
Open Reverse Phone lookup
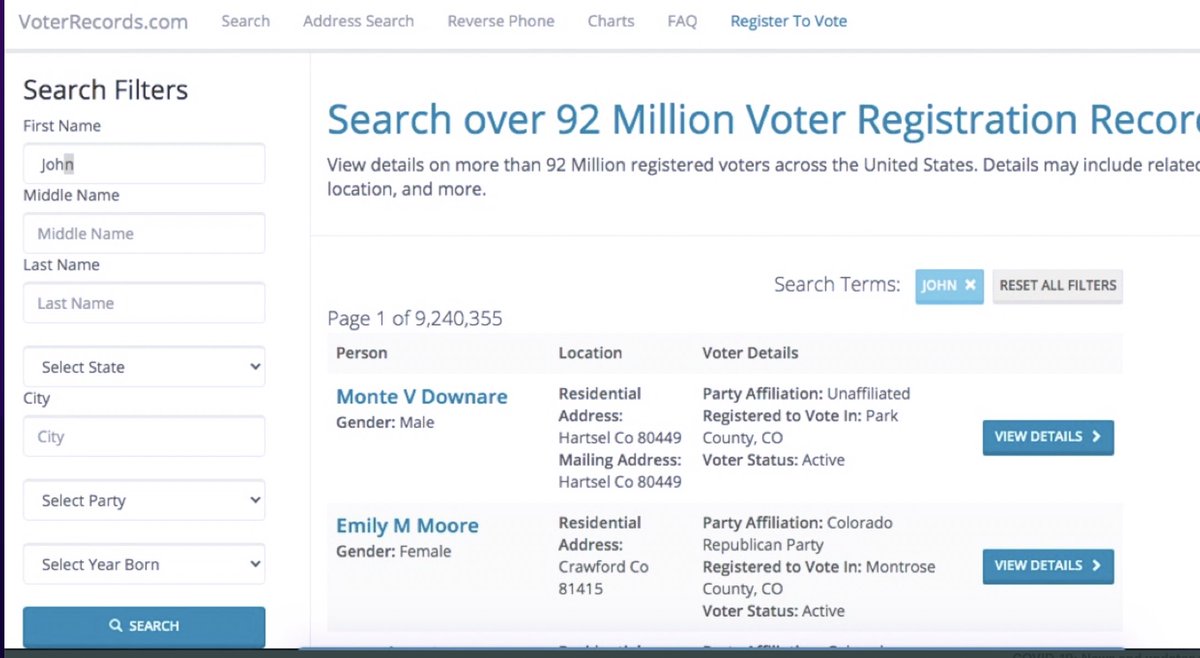(501, 21)
